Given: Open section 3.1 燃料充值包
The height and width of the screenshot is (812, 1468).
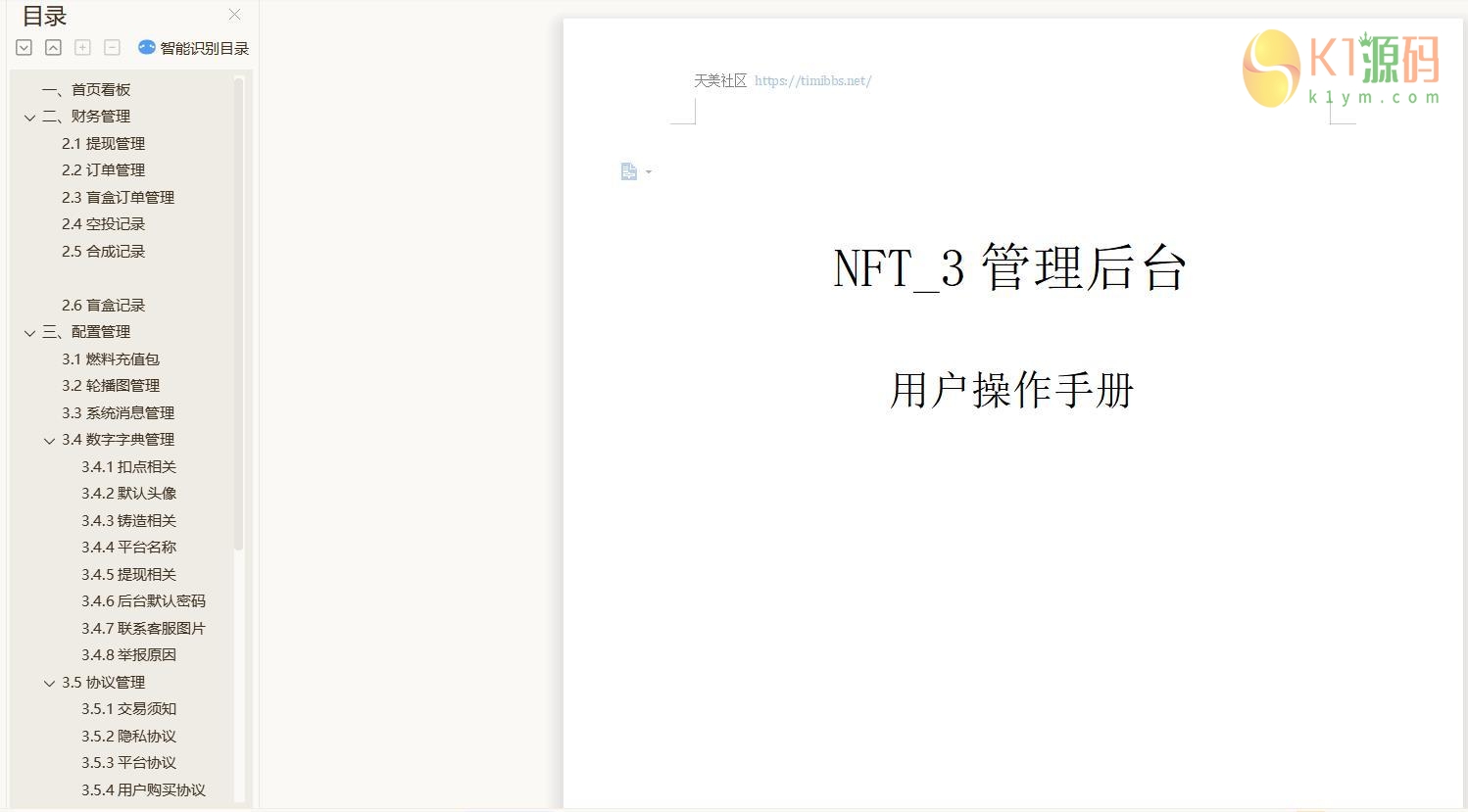Looking at the screenshot, I should point(111,359).
